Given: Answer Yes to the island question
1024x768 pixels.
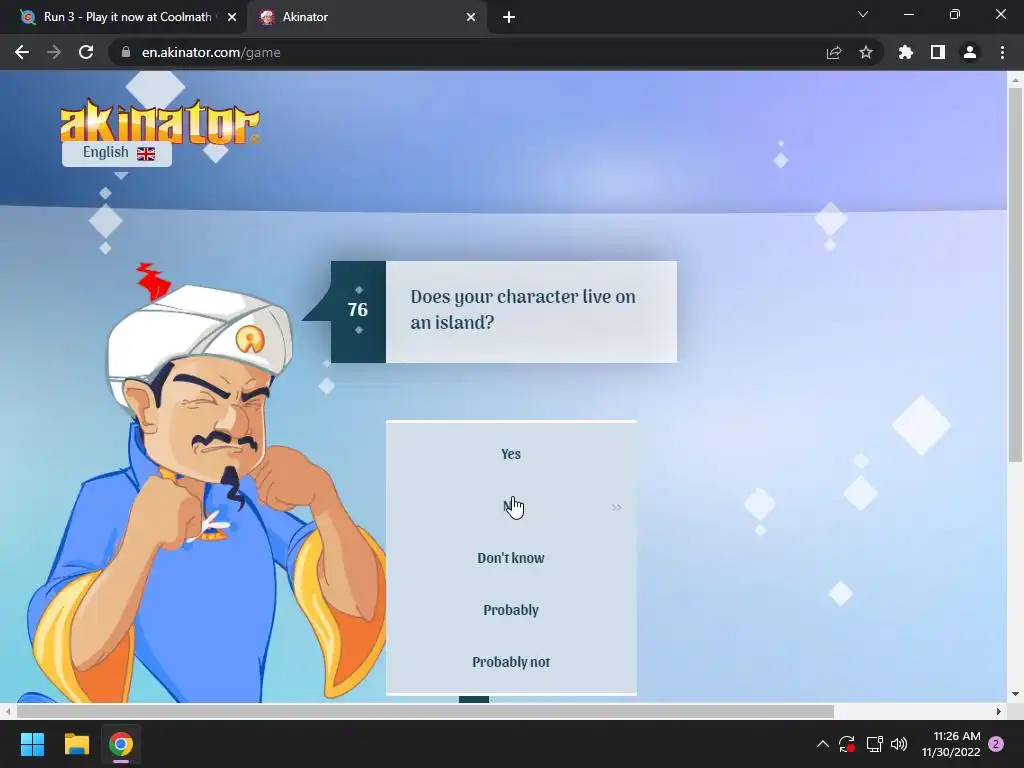Looking at the screenshot, I should point(511,454).
